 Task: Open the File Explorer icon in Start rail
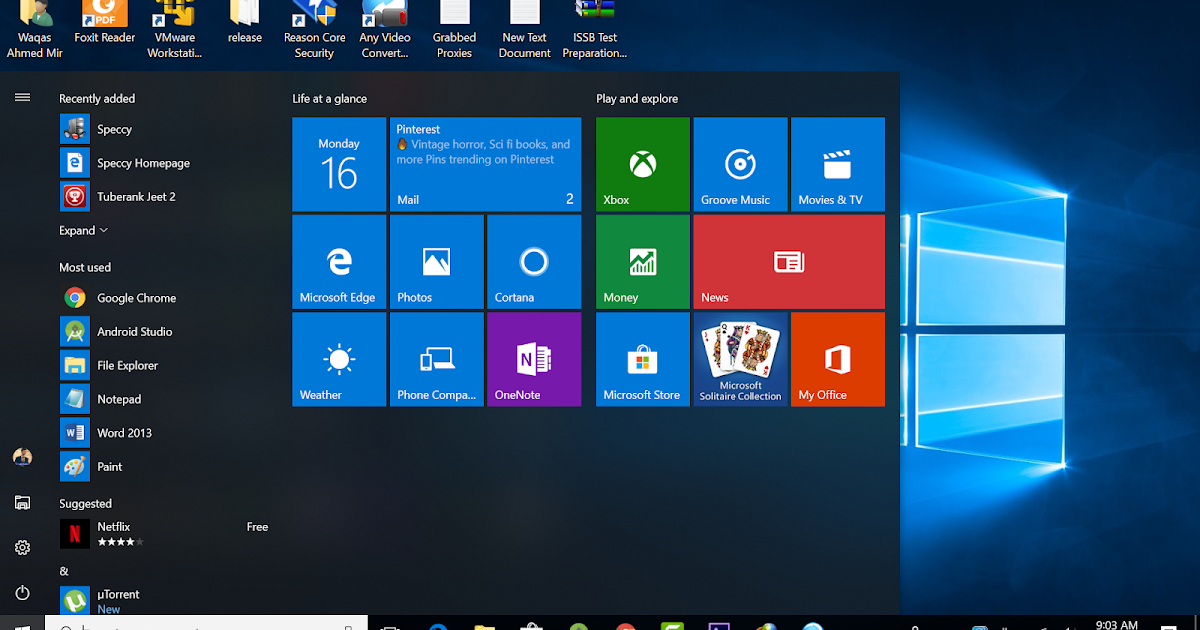pos(22,503)
